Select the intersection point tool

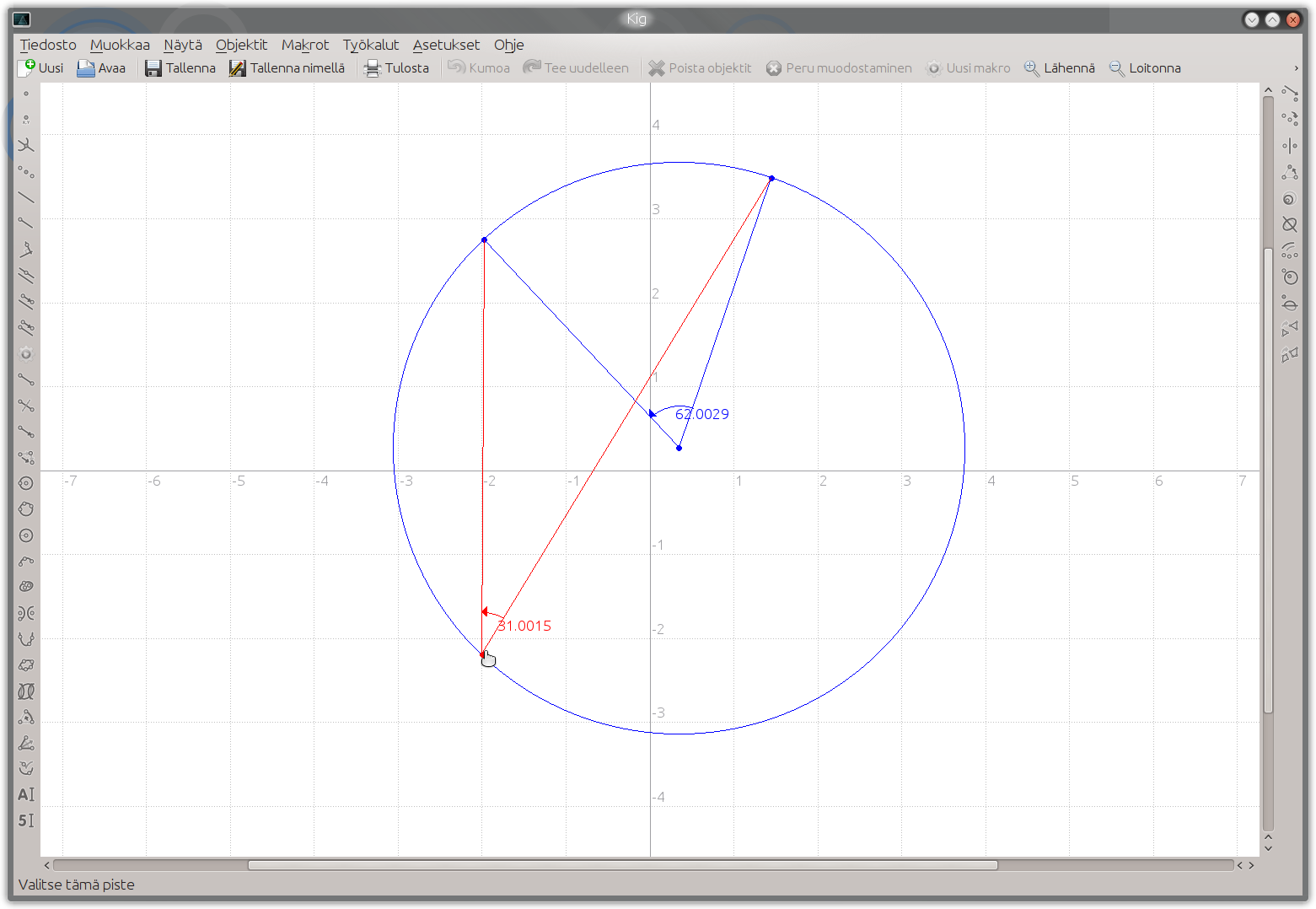(26, 146)
